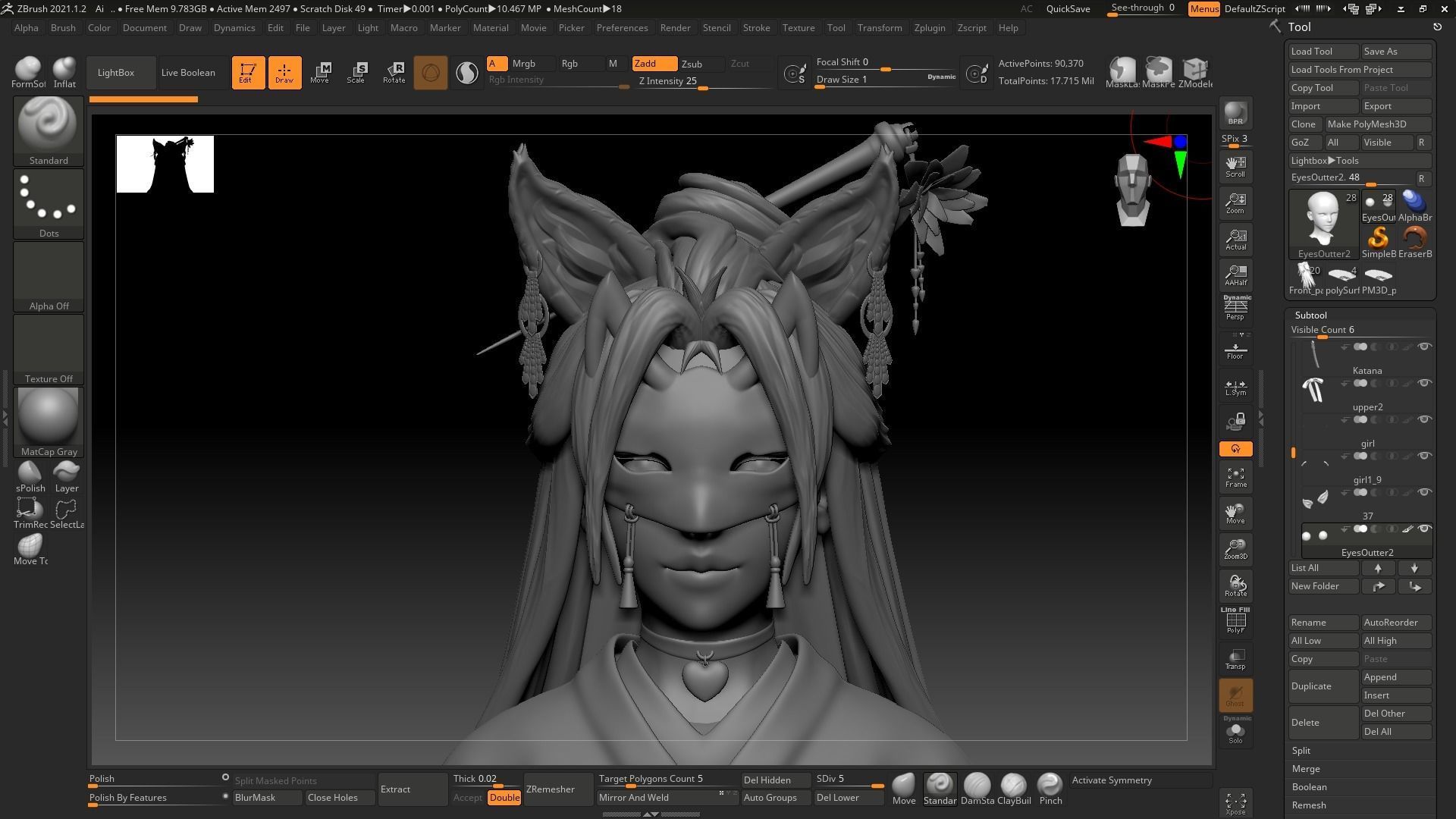Open Lightbox Tools
This screenshot has width=1456, height=819.
pyautogui.click(x=1360, y=161)
